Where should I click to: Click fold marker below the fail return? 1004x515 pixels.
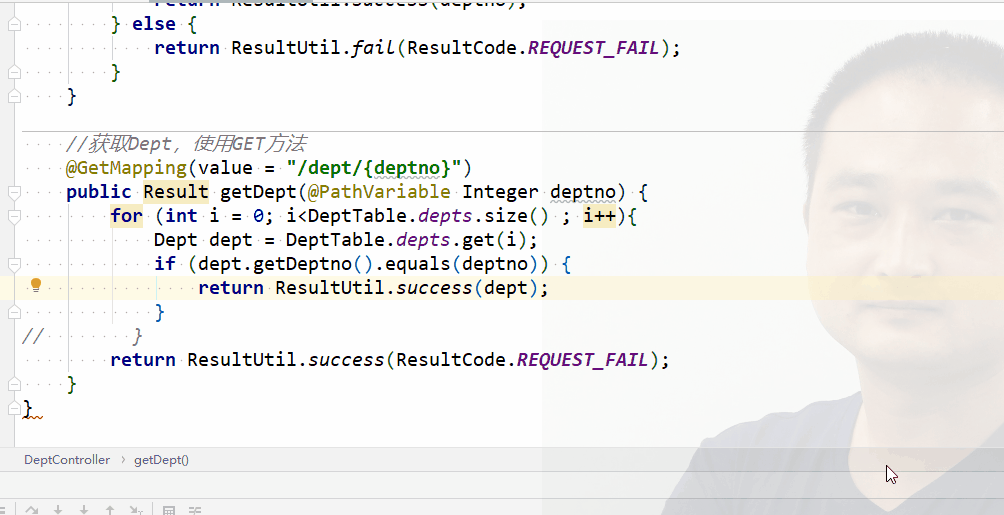14,72
